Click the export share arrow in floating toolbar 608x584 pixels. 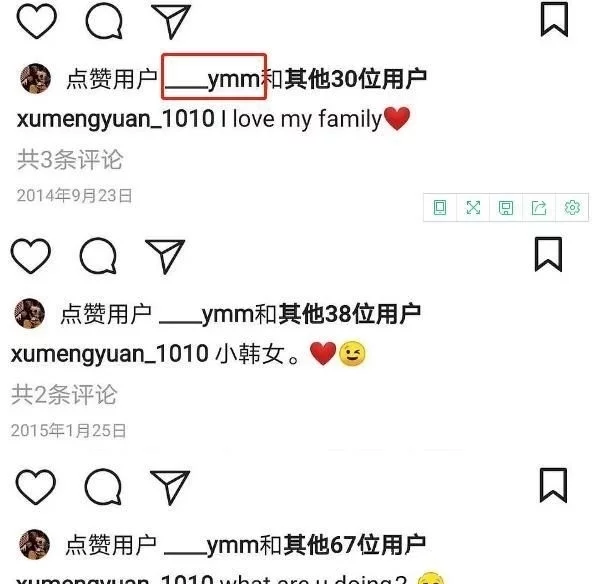(539, 207)
